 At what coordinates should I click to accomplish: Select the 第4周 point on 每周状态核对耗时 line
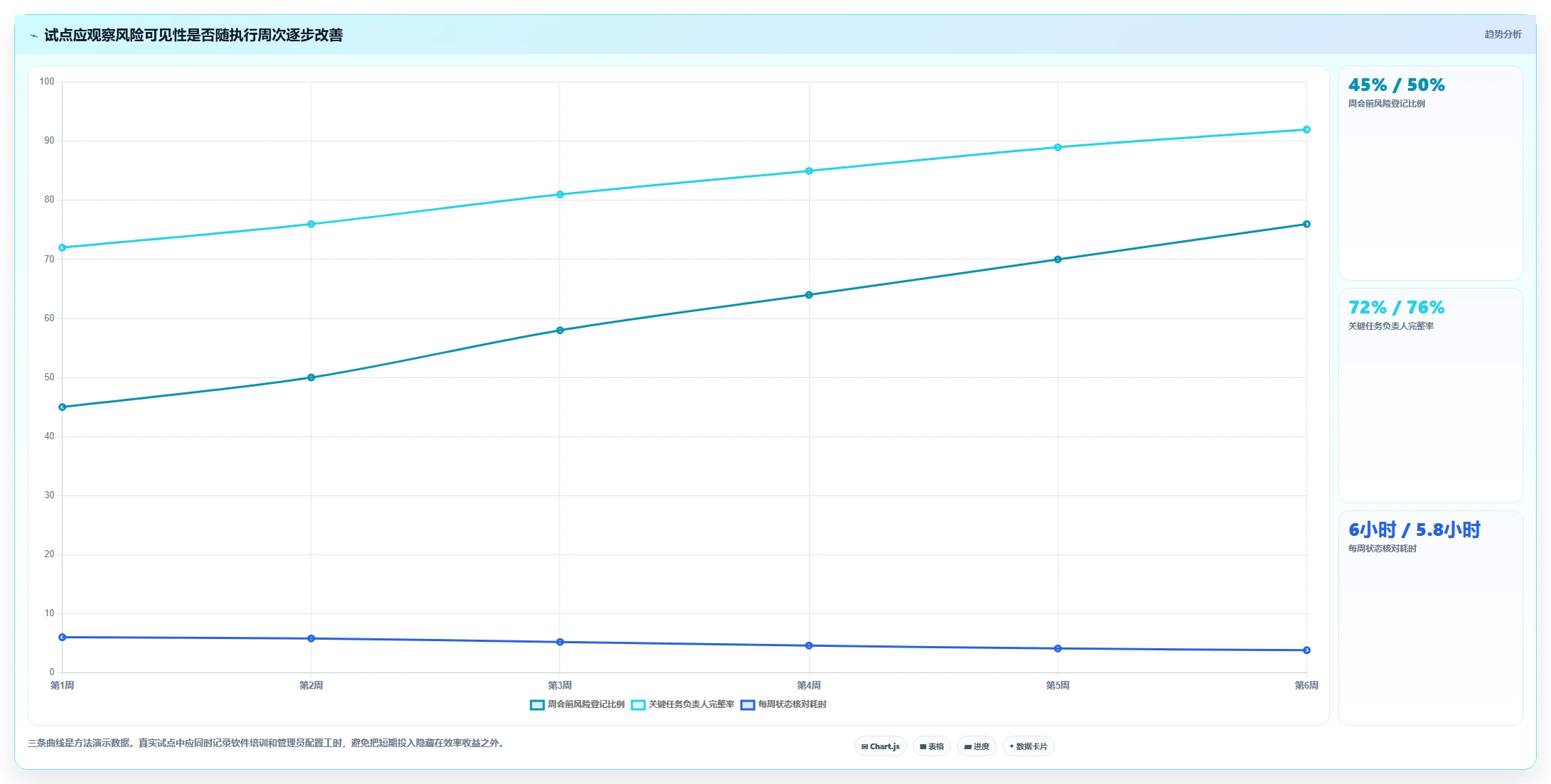click(x=809, y=645)
